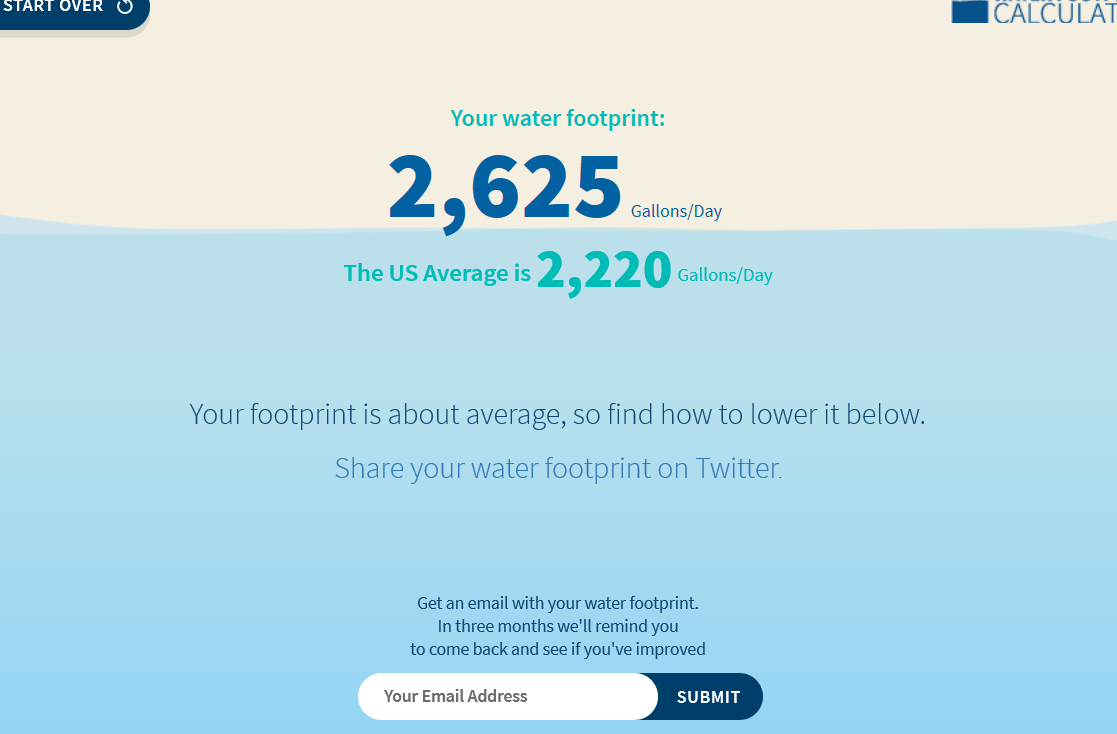Focus the Your Email Address field
This screenshot has width=1117, height=734.
(507, 696)
